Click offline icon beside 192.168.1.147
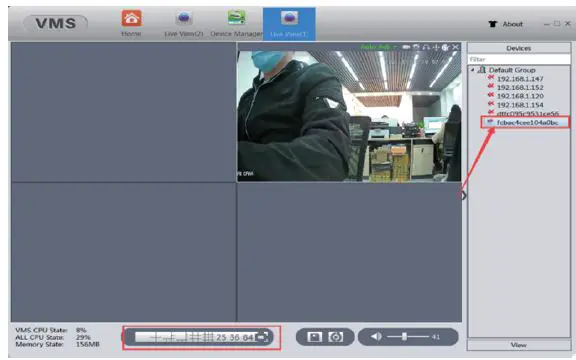 point(491,78)
